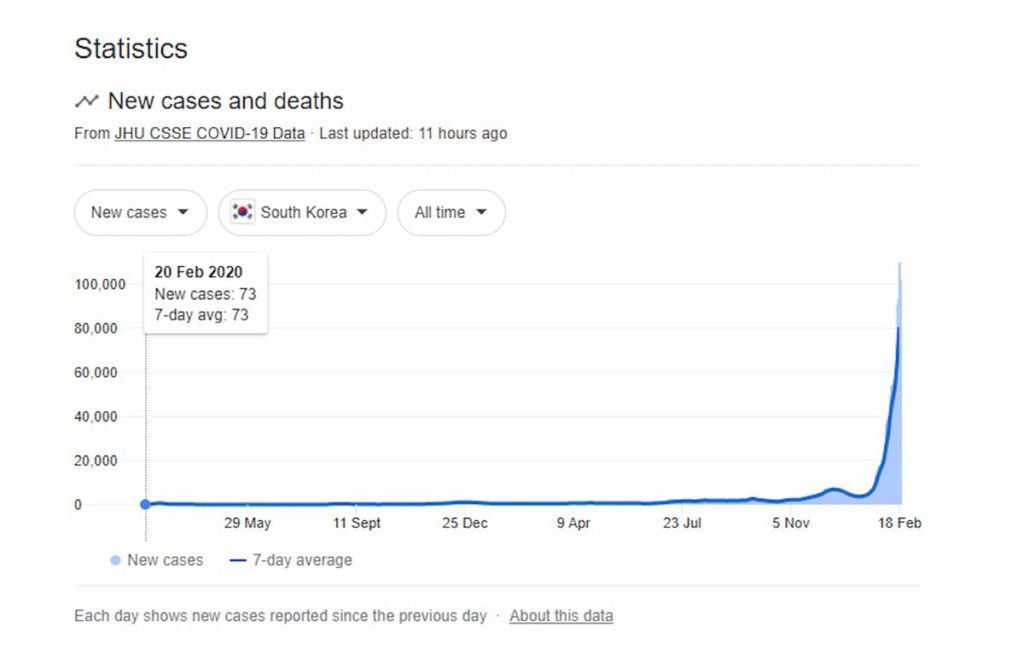Click the 20 Feb 2020 tooltip box
The width and height of the screenshot is (1024, 655).
pyautogui.click(x=205, y=293)
